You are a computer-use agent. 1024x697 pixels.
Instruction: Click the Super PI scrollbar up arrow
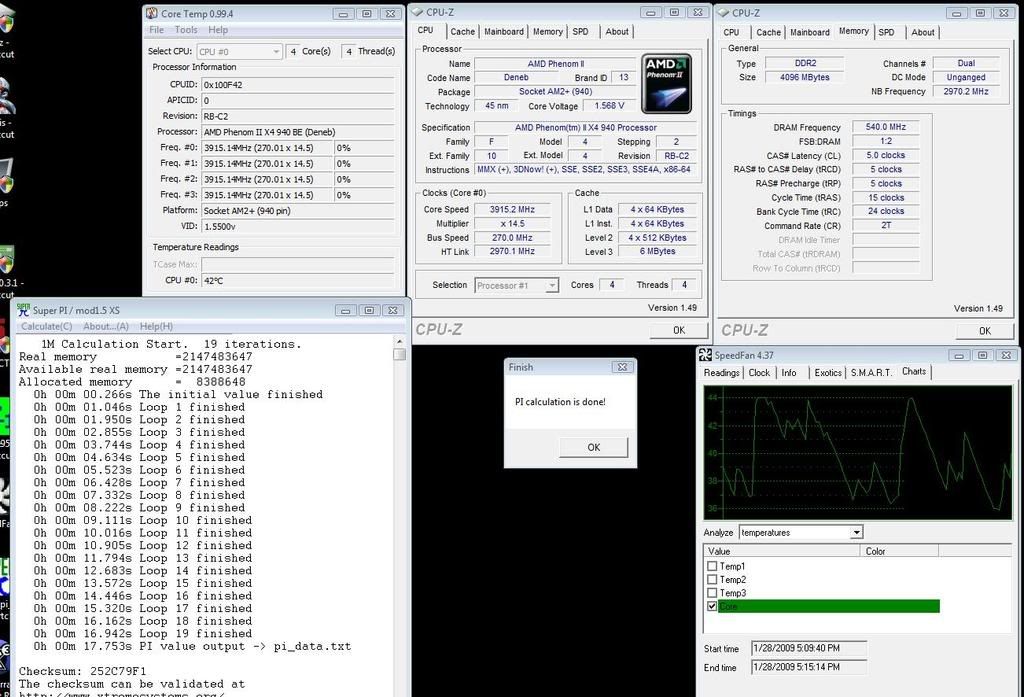(400, 342)
